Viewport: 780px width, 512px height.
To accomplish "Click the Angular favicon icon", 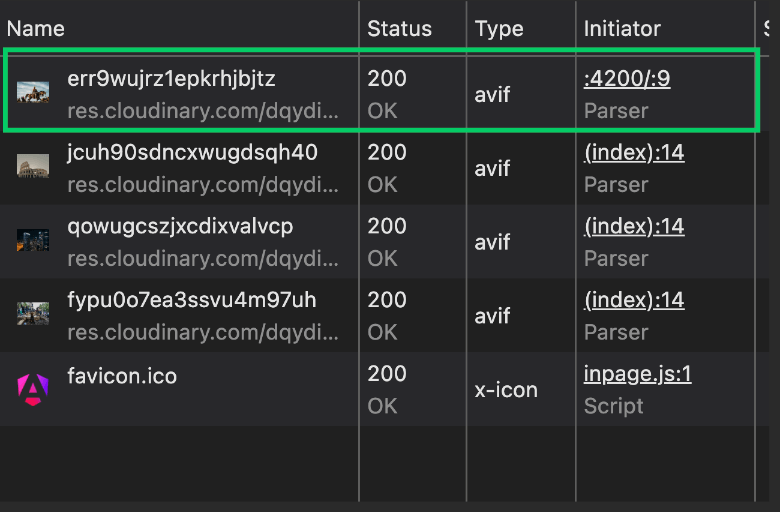I will 33,389.
